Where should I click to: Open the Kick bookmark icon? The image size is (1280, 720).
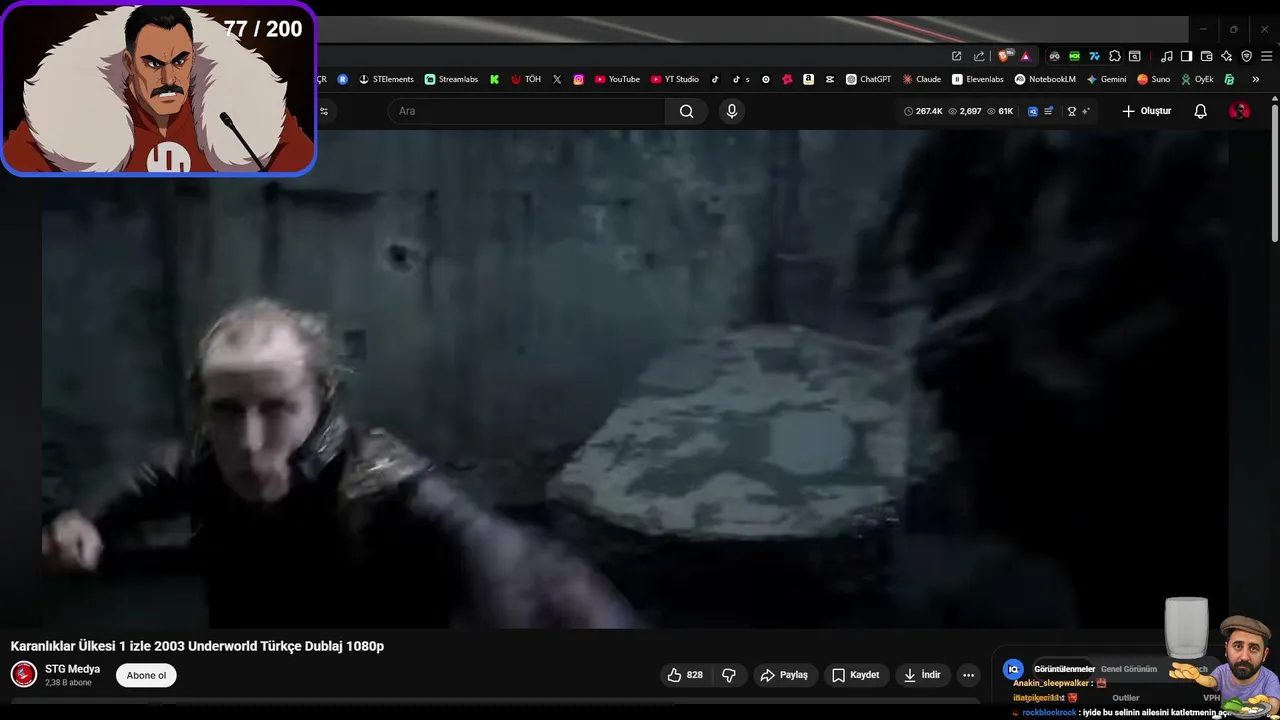pyautogui.click(x=494, y=79)
